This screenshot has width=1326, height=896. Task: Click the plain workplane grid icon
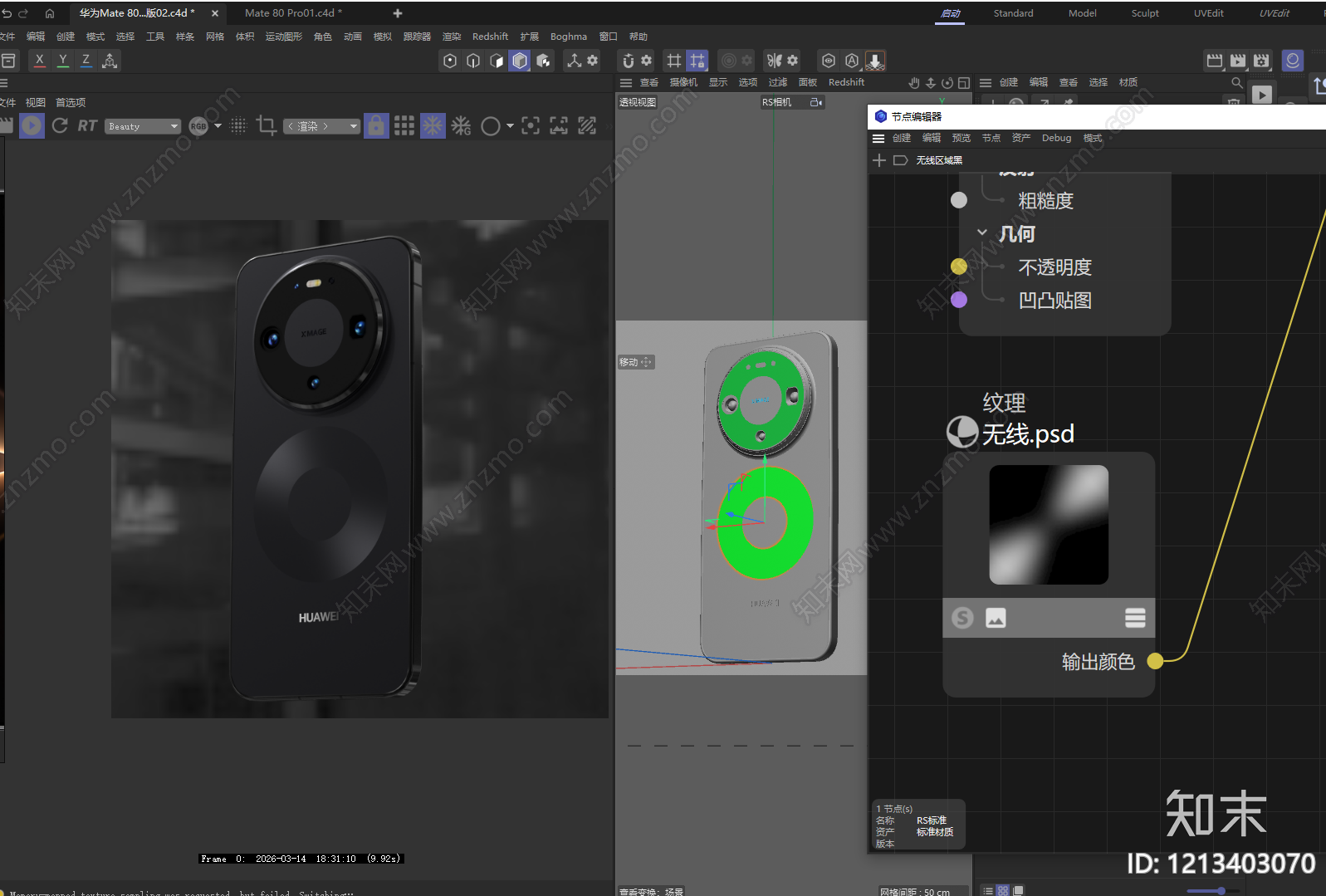tap(674, 61)
